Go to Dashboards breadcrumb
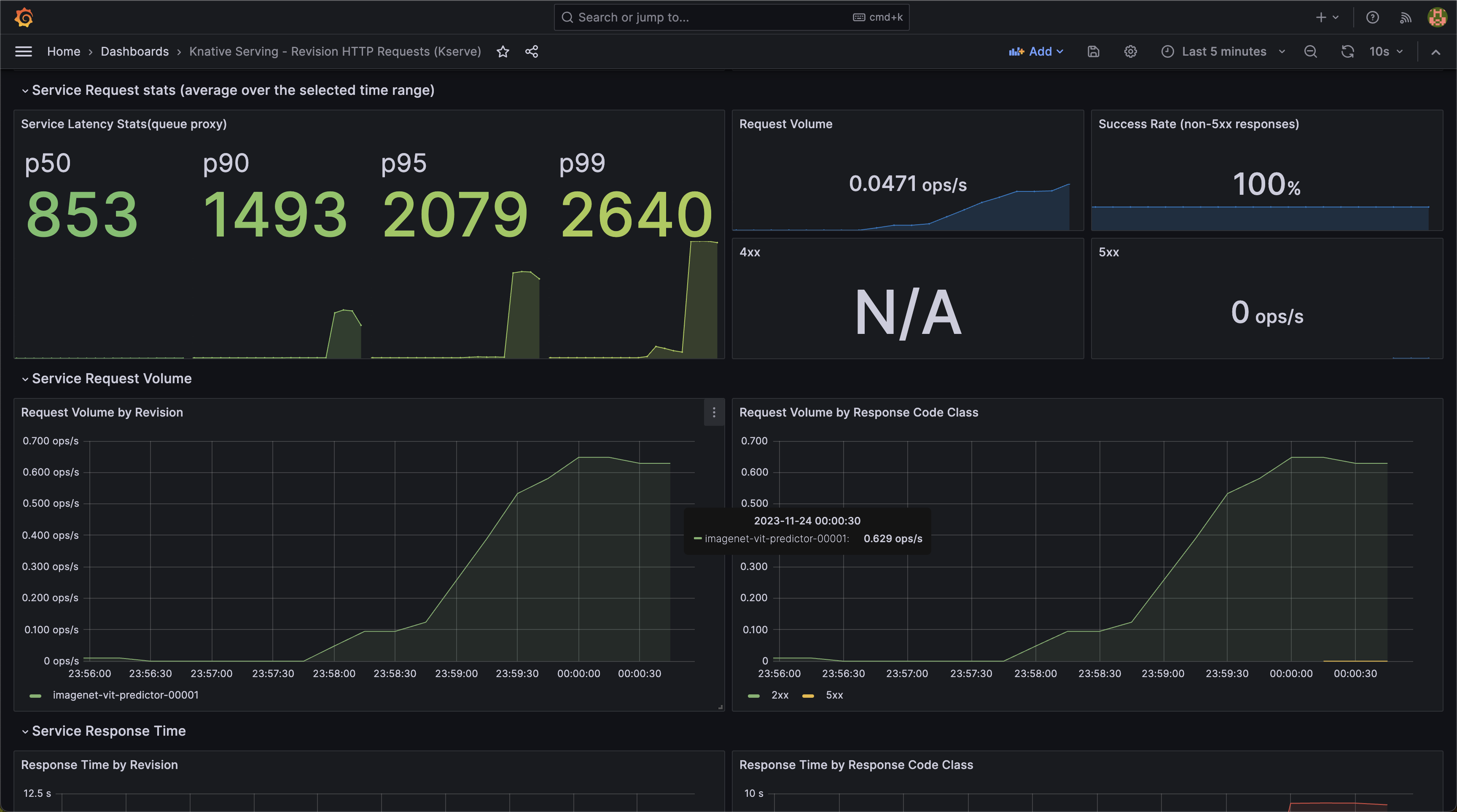Screen dimensions: 1457x812 pyautogui.click(x=134, y=51)
